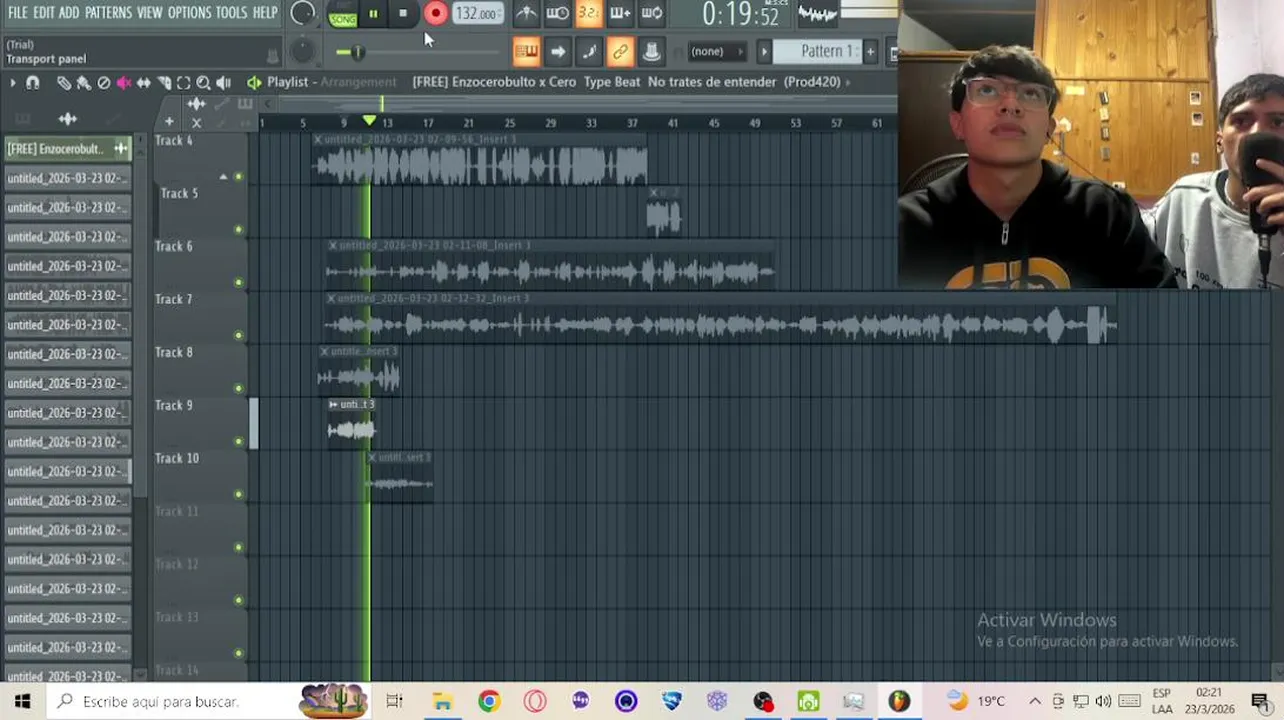Open the Windows Start menu
This screenshot has width=1284, height=720.
(x=22, y=701)
